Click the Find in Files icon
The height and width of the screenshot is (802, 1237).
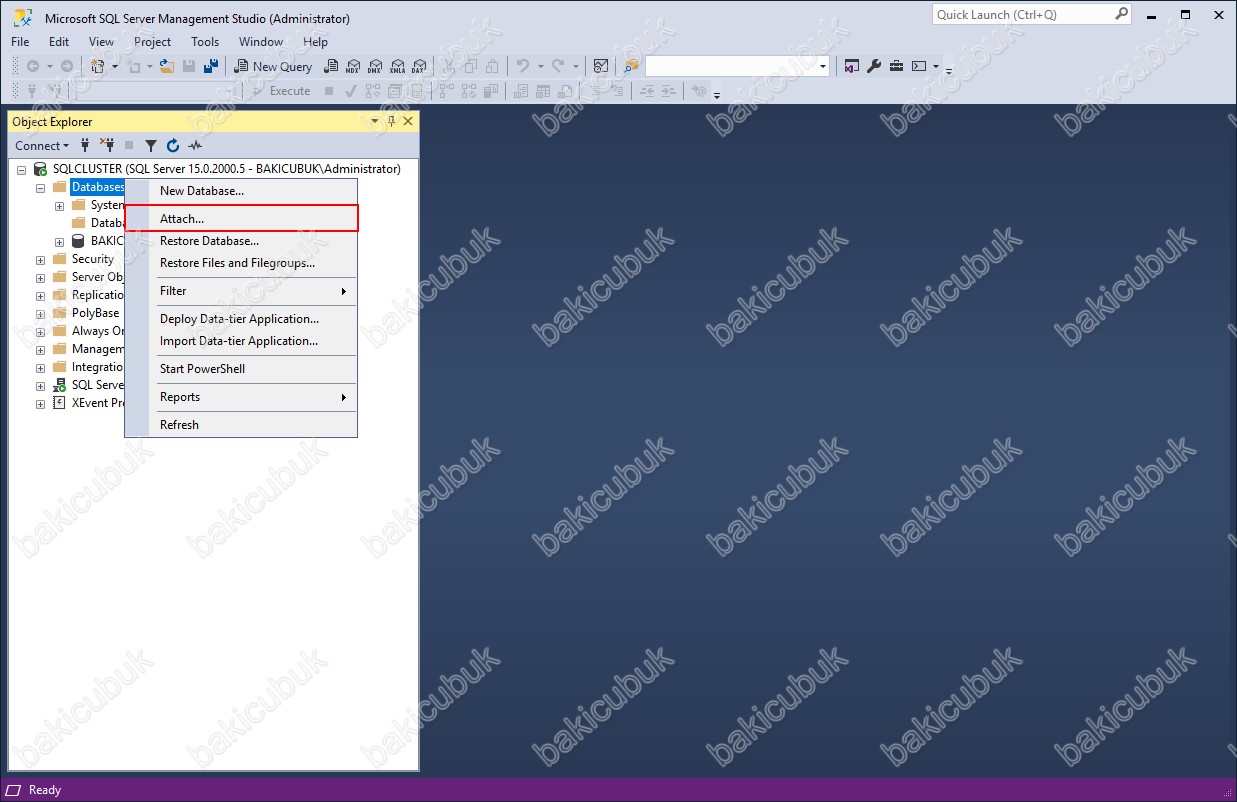coord(631,66)
